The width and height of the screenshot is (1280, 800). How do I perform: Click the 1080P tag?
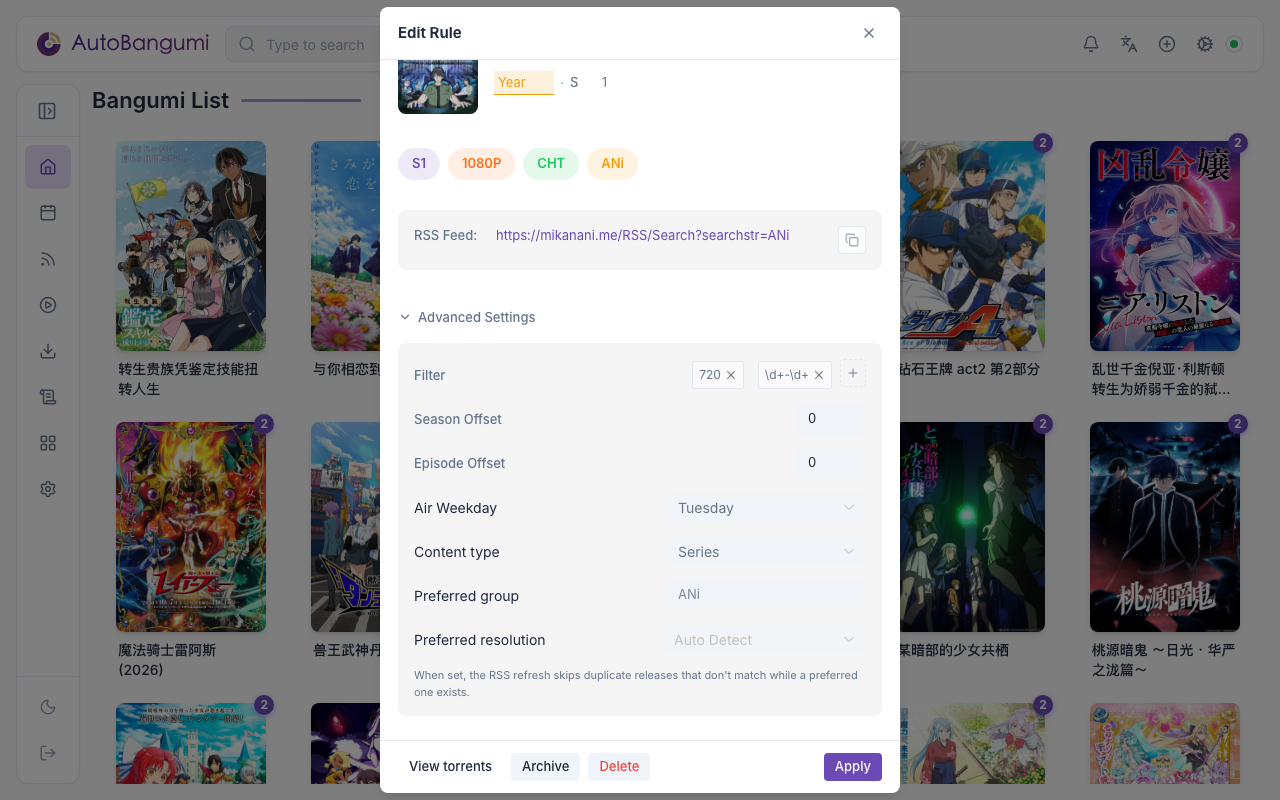pyautogui.click(x=481, y=163)
